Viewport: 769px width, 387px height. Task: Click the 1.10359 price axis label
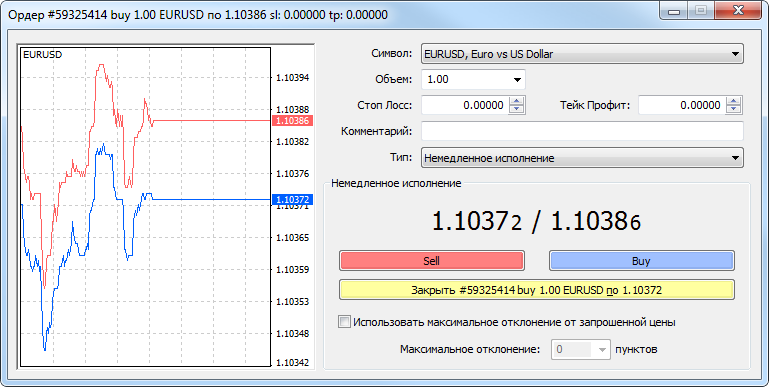point(293,270)
